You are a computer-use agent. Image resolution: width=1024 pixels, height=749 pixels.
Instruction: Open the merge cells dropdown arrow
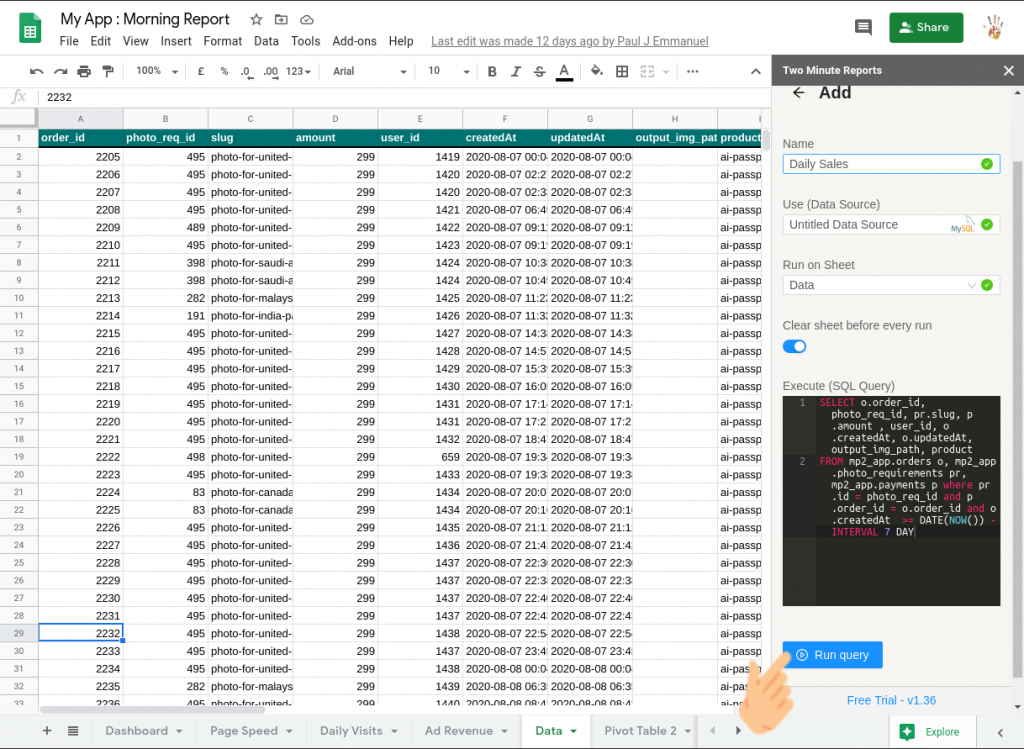point(665,72)
